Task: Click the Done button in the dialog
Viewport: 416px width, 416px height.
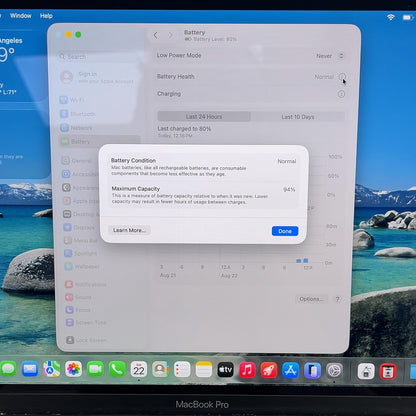Action: pos(285,231)
